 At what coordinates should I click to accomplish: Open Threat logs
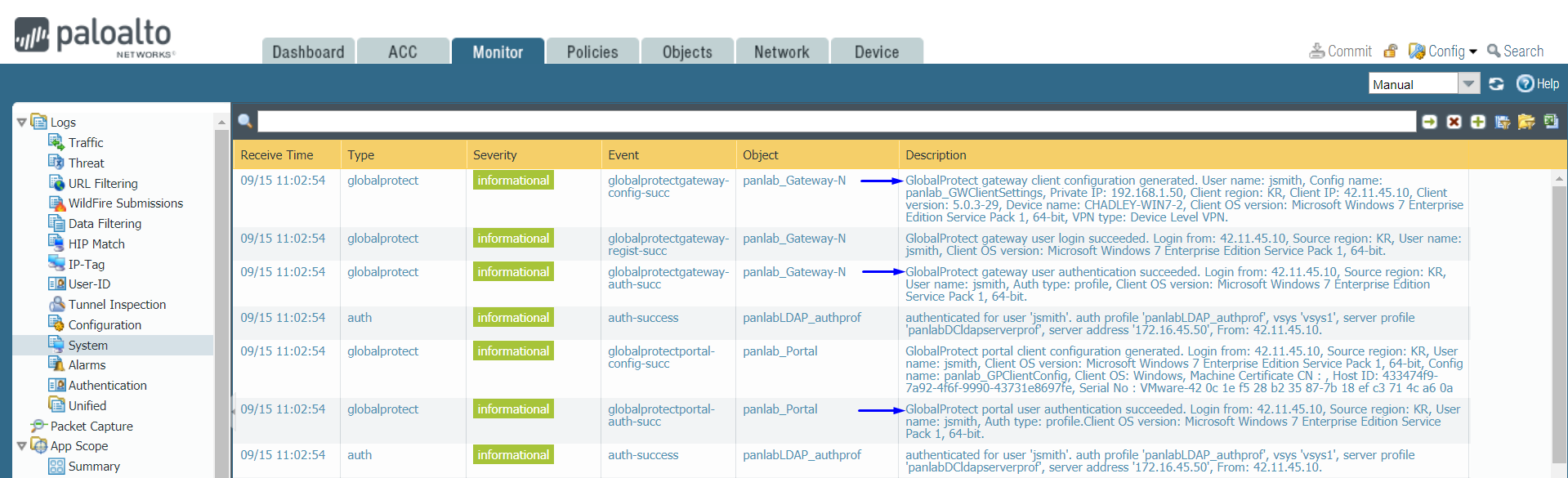click(86, 163)
